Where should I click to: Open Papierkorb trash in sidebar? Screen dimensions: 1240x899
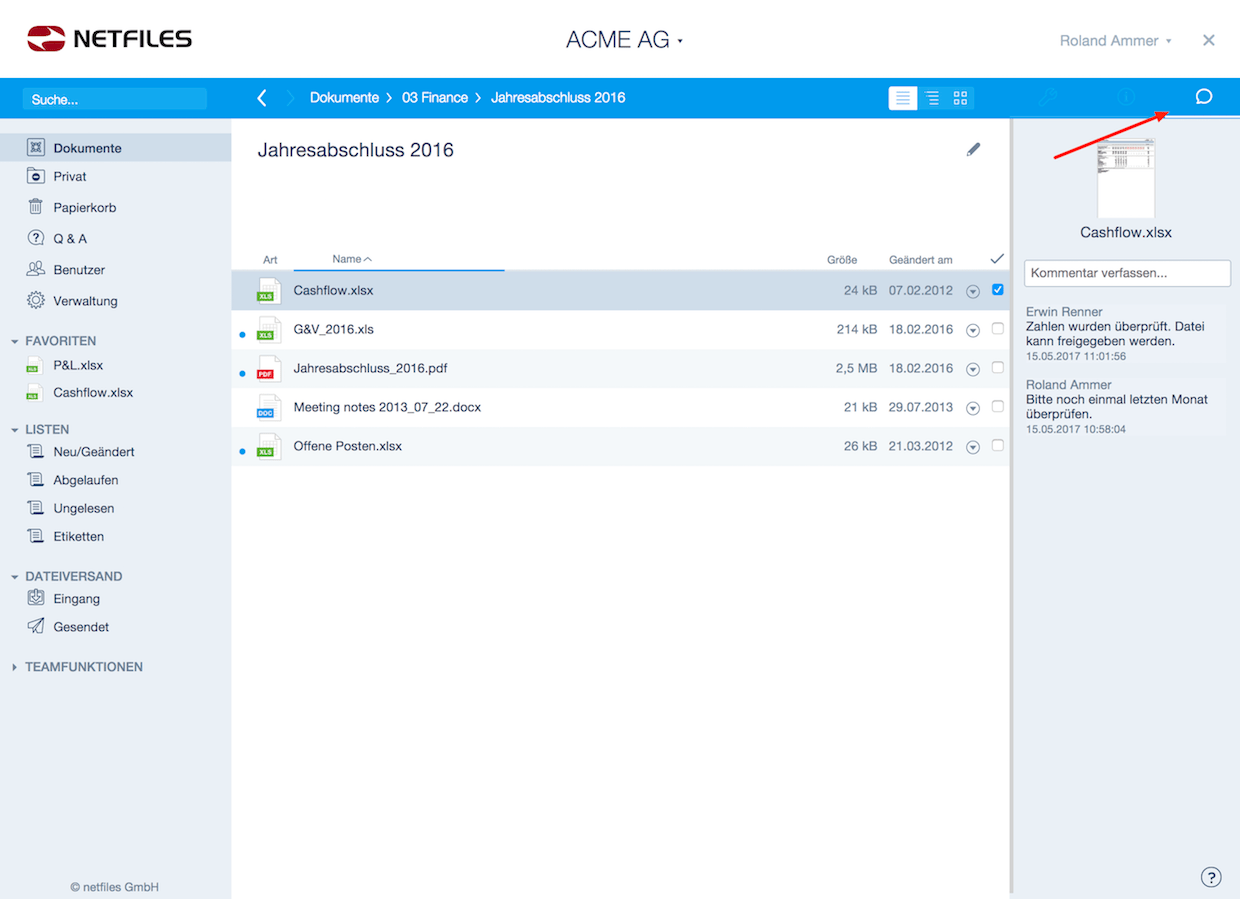pos(84,208)
